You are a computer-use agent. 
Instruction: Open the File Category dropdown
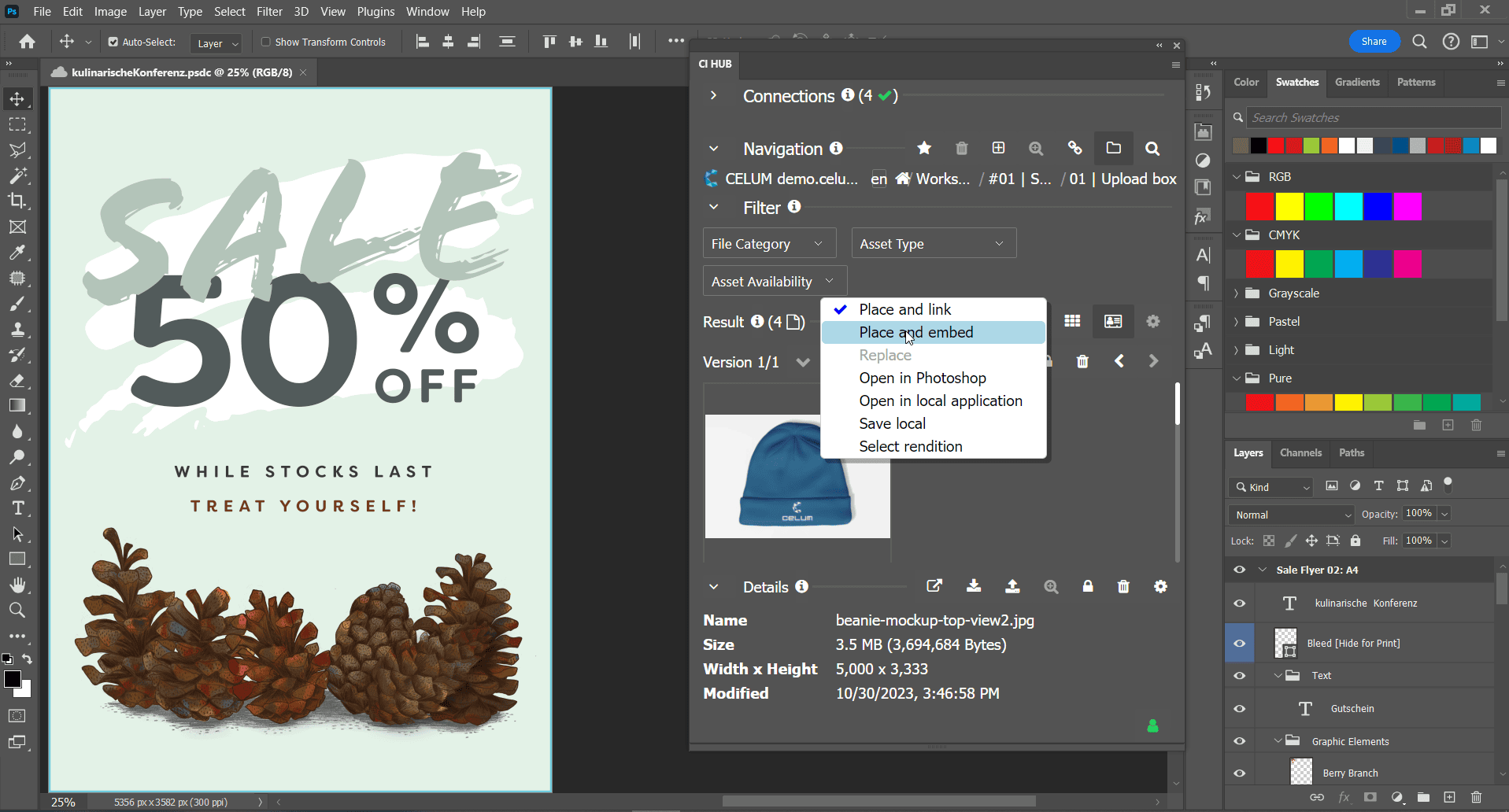tap(767, 244)
